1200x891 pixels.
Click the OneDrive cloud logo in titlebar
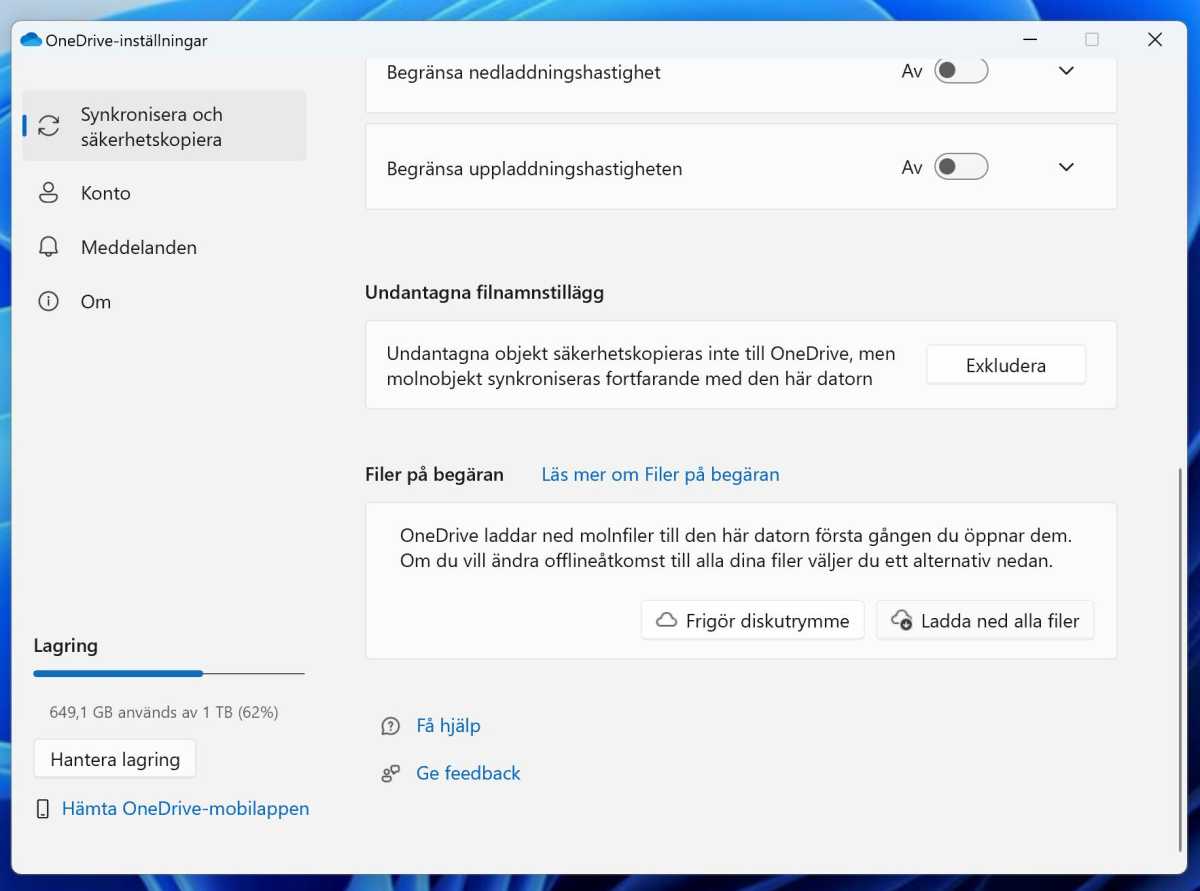31,39
